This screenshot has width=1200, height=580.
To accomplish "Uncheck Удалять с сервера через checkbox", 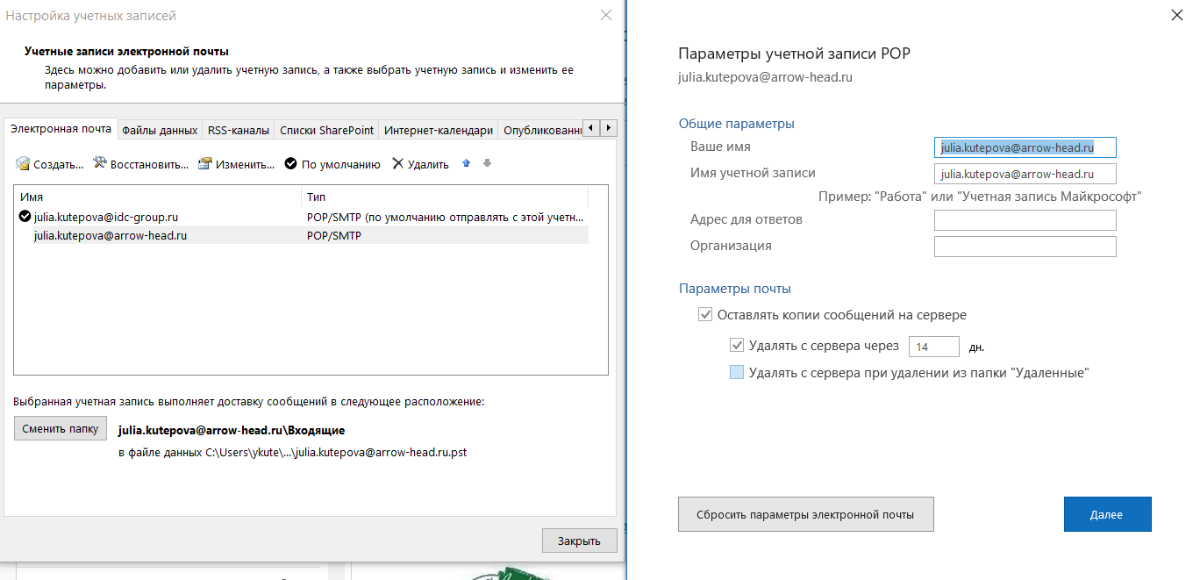I will (737, 346).
